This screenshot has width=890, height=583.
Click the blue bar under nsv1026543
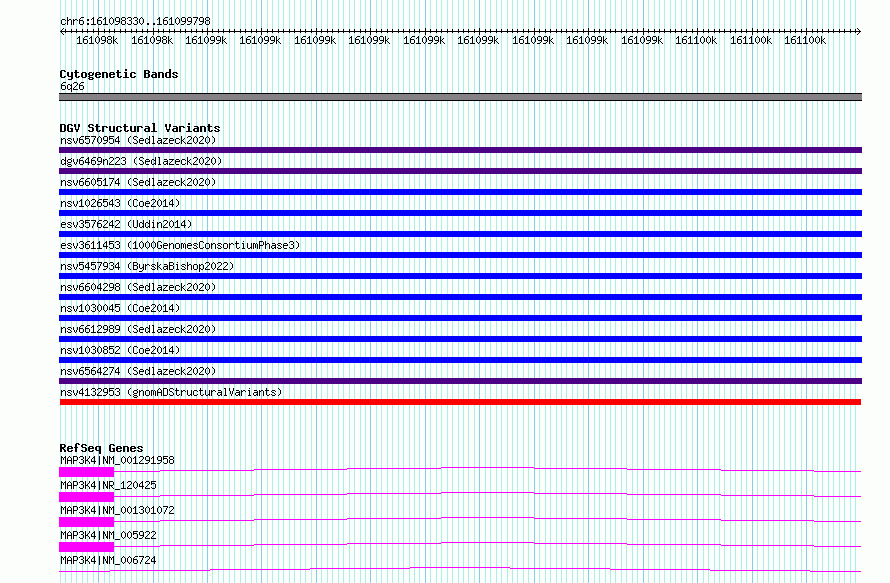tap(460, 213)
